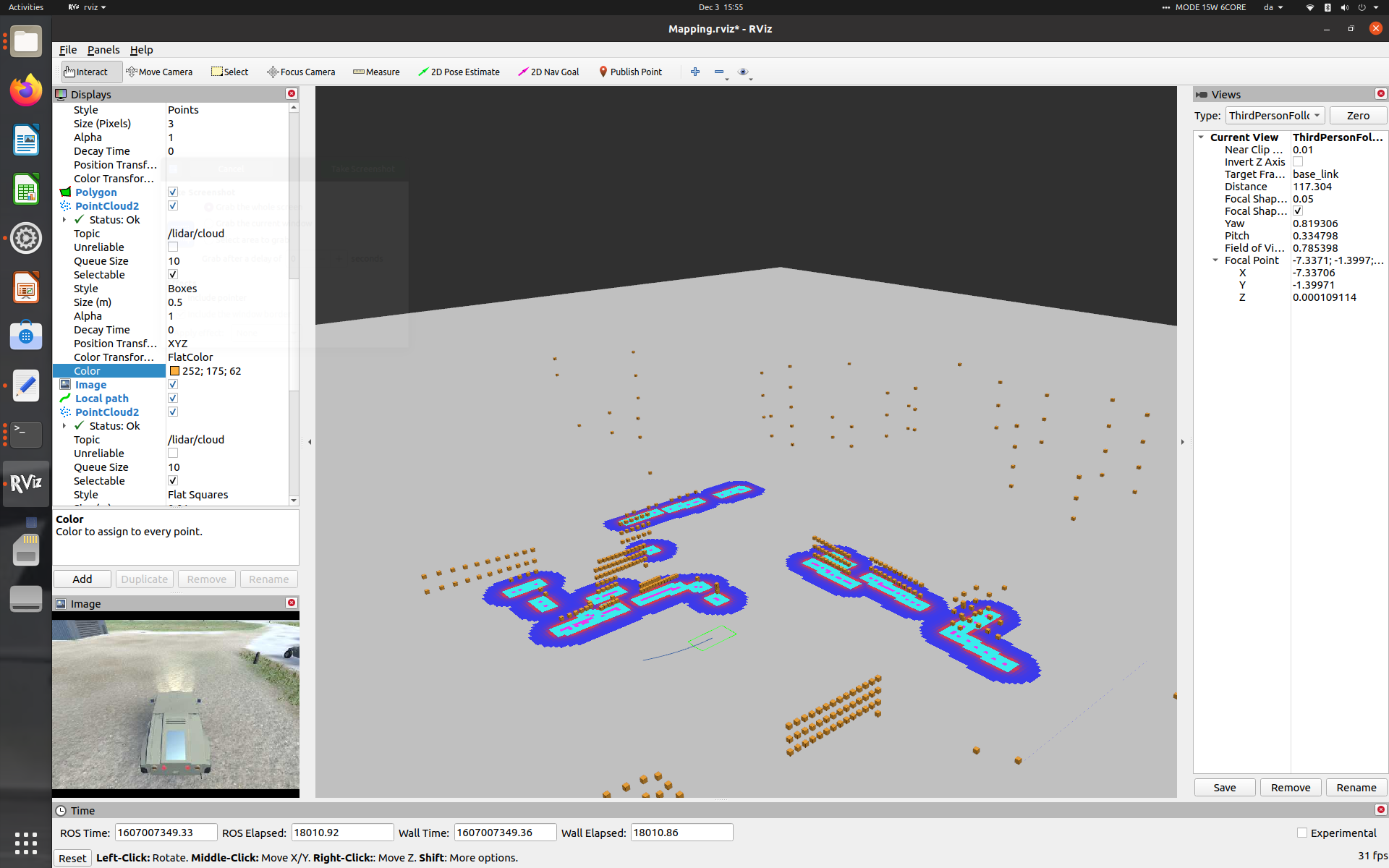
Task: Collapse the Current View tree
Action: (1201, 137)
